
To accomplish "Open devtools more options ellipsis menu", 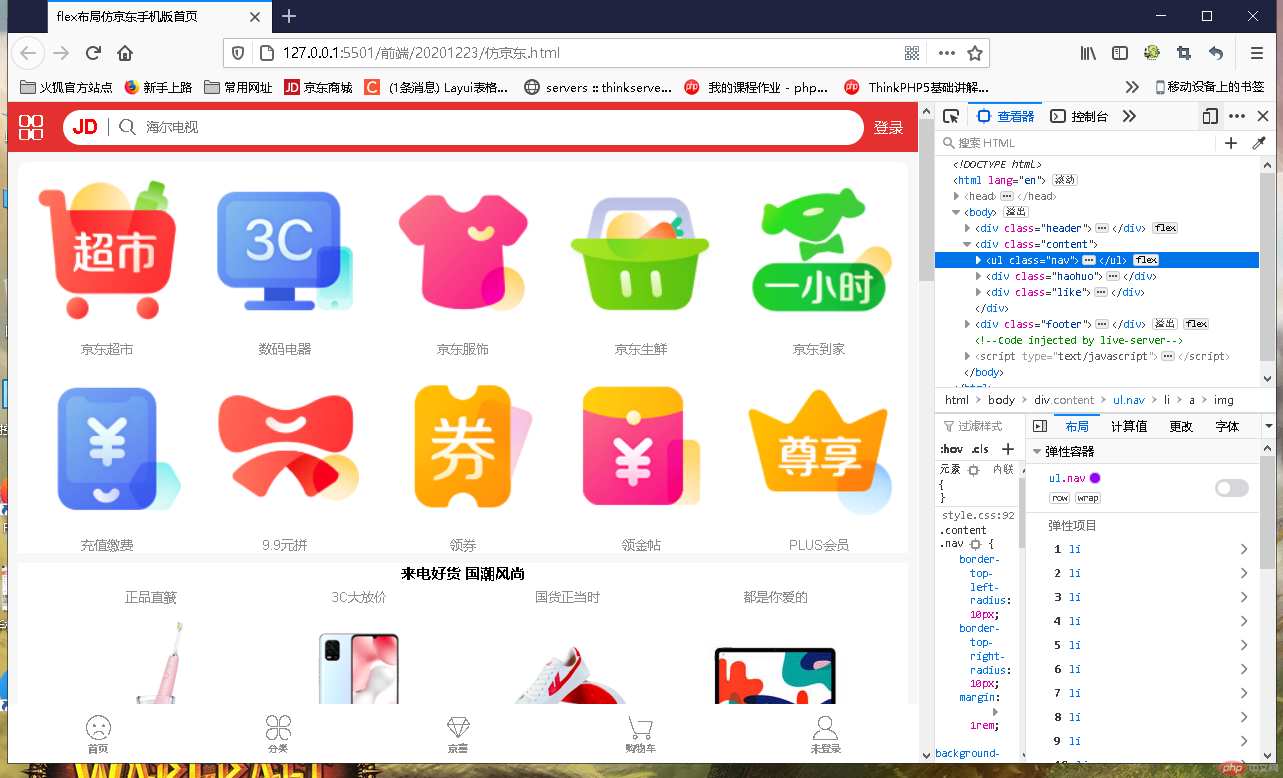I will 1237,116.
